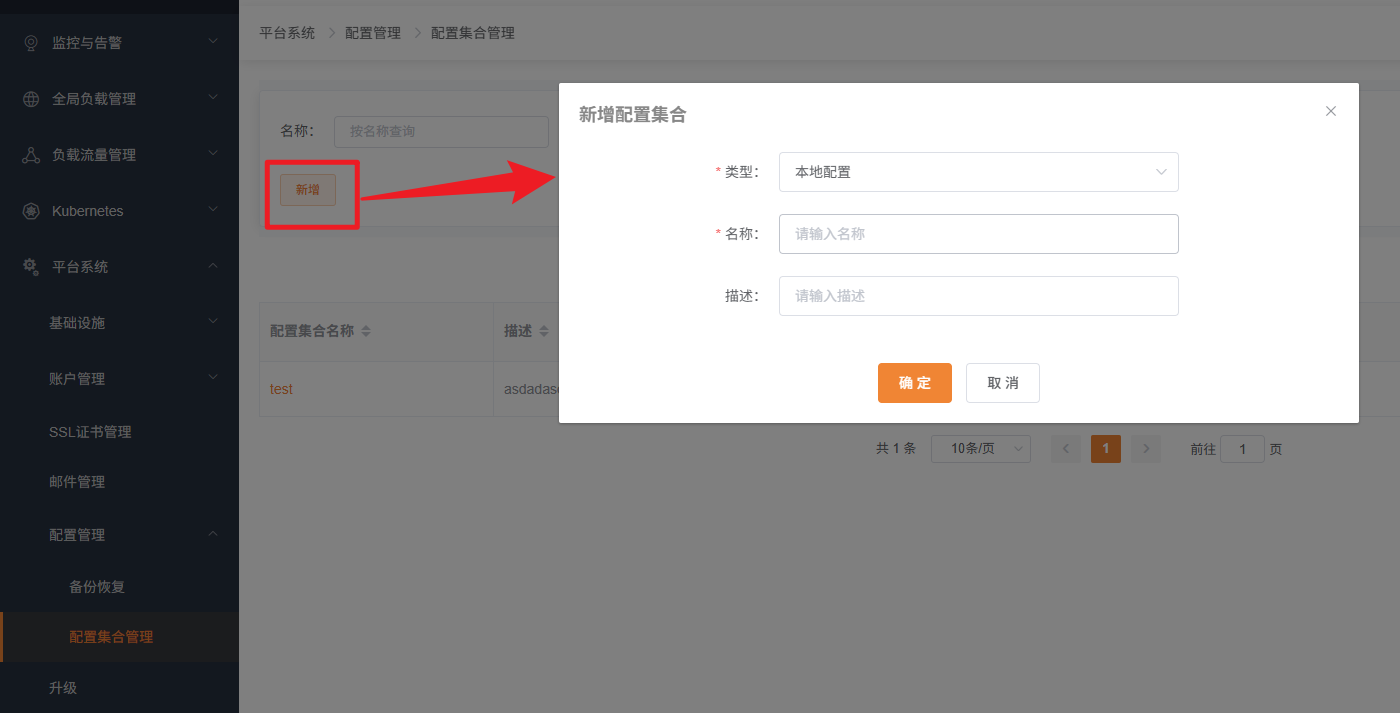Sort by 配置集合名称 column arrows

tap(366, 331)
